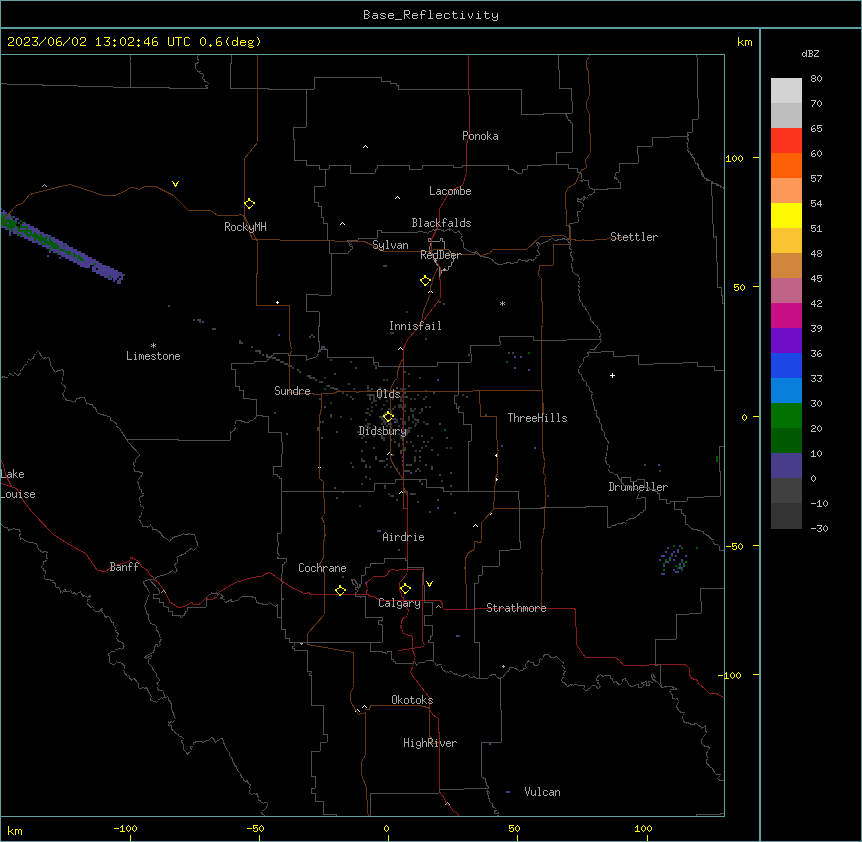This screenshot has height=842, width=862.
Task: Click the Okotoks map label
Action: [x=412, y=700]
